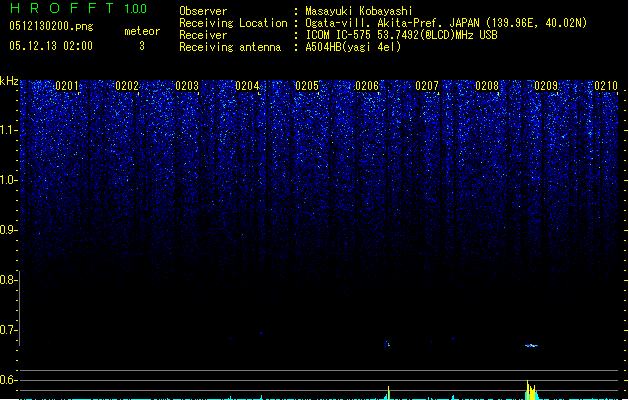Click the 0202 time marker
The height and width of the screenshot is (400, 629).
(x=127, y=86)
